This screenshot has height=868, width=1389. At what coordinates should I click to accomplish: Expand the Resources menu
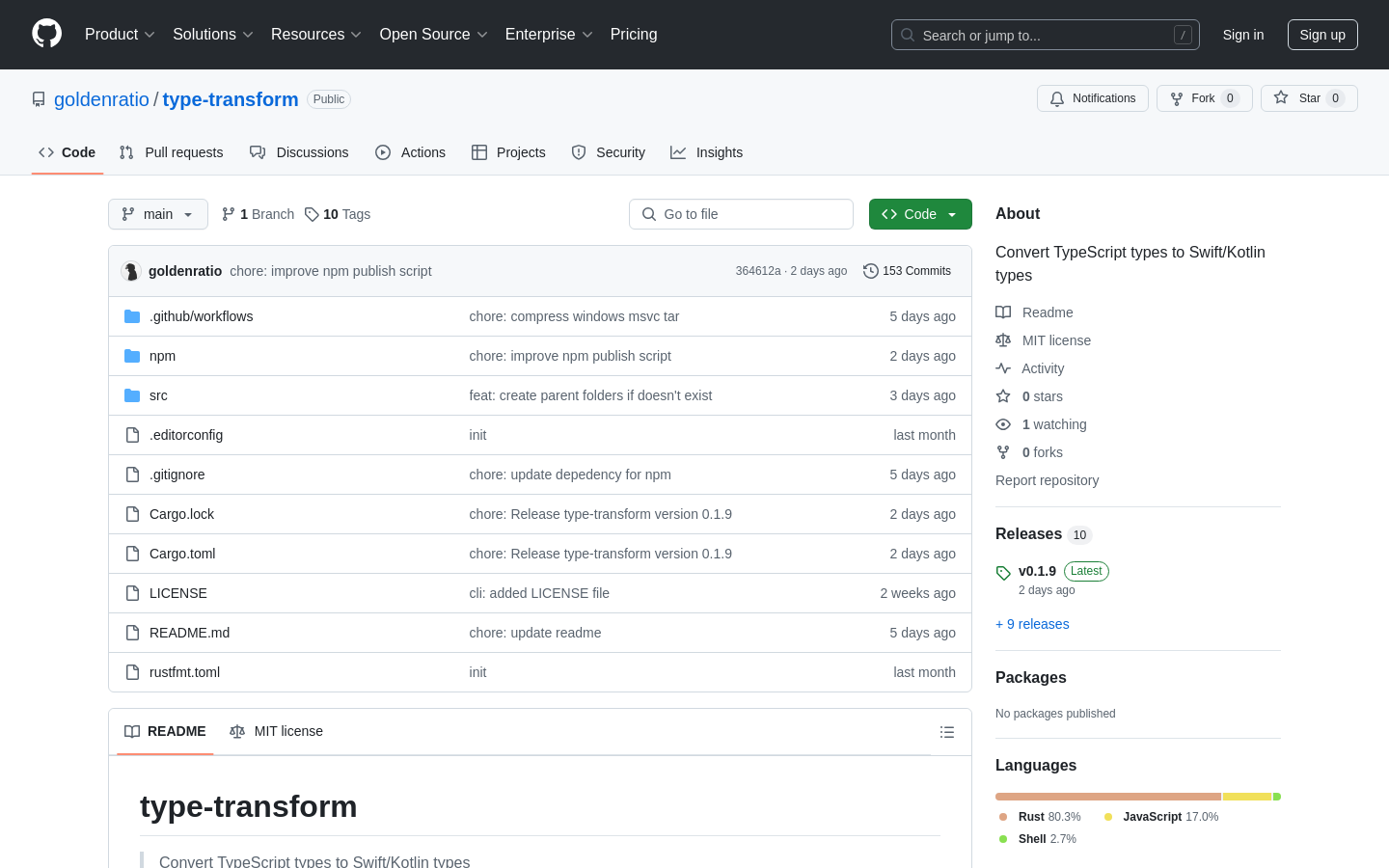tap(316, 35)
